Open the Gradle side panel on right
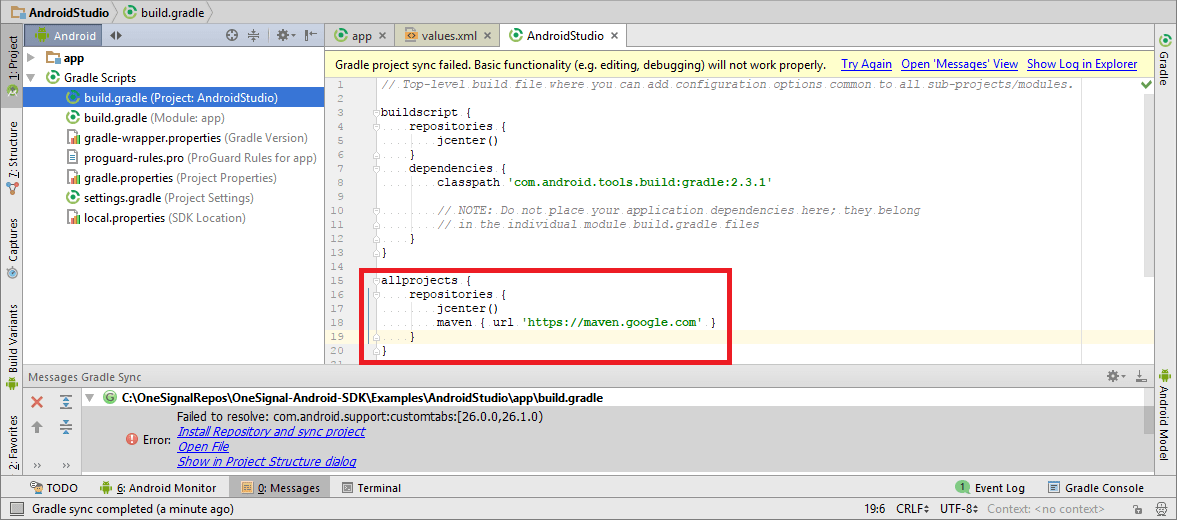 [1164, 59]
